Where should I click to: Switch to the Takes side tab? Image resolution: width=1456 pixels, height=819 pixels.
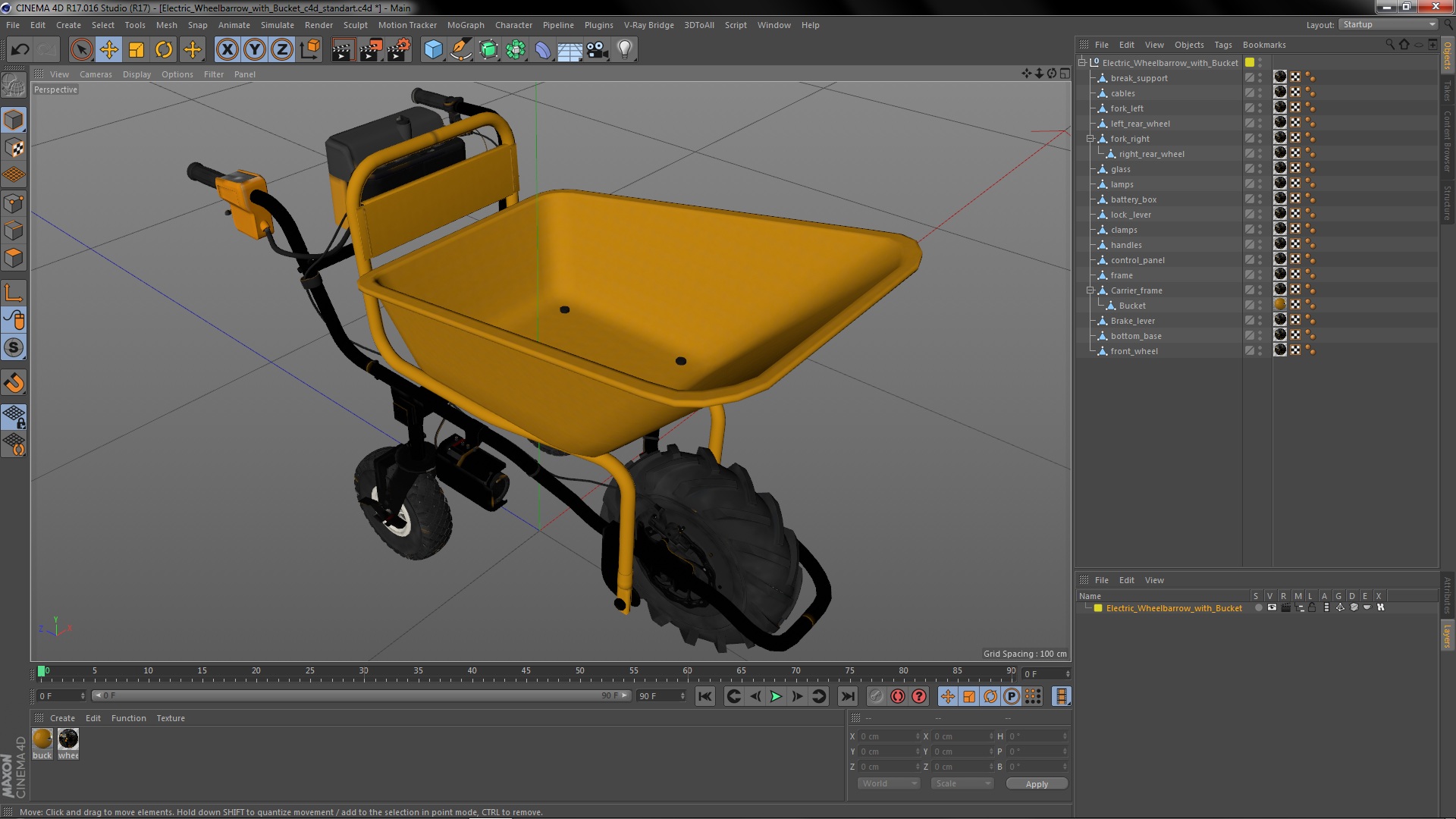pos(1447,91)
